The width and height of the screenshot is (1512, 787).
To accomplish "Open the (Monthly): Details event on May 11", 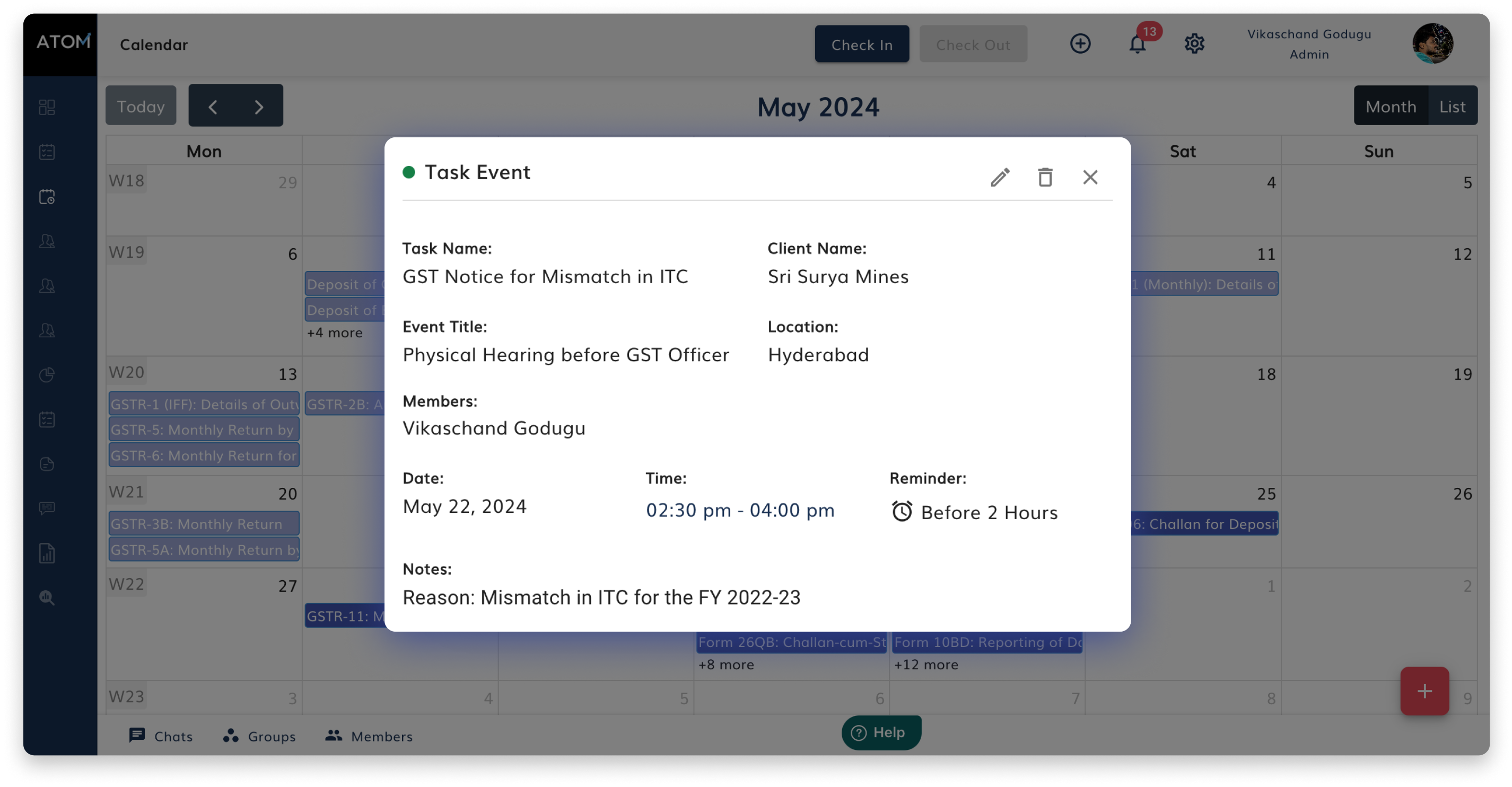I will (x=1204, y=284).
